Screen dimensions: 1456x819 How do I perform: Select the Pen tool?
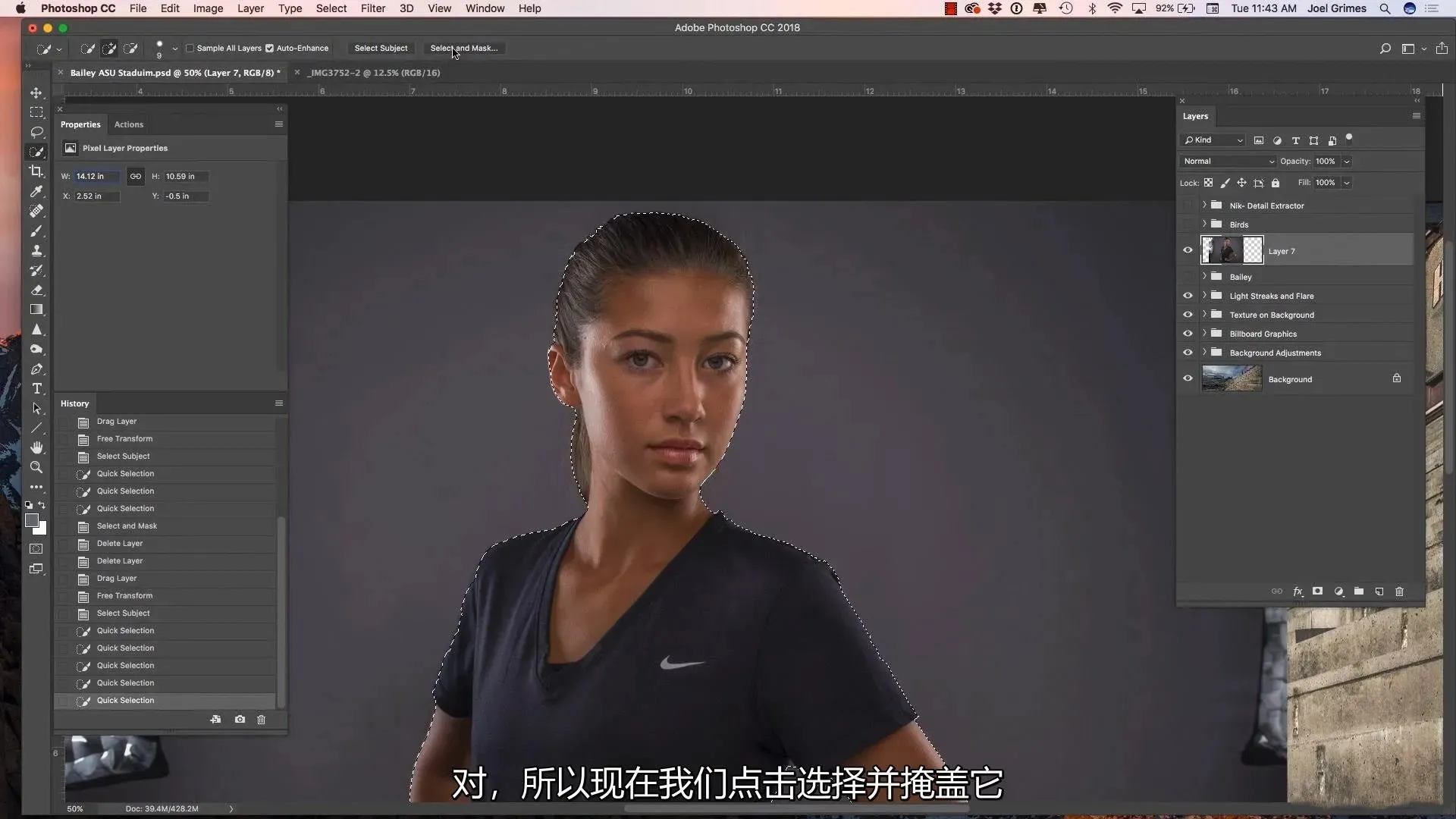point(36,369)
